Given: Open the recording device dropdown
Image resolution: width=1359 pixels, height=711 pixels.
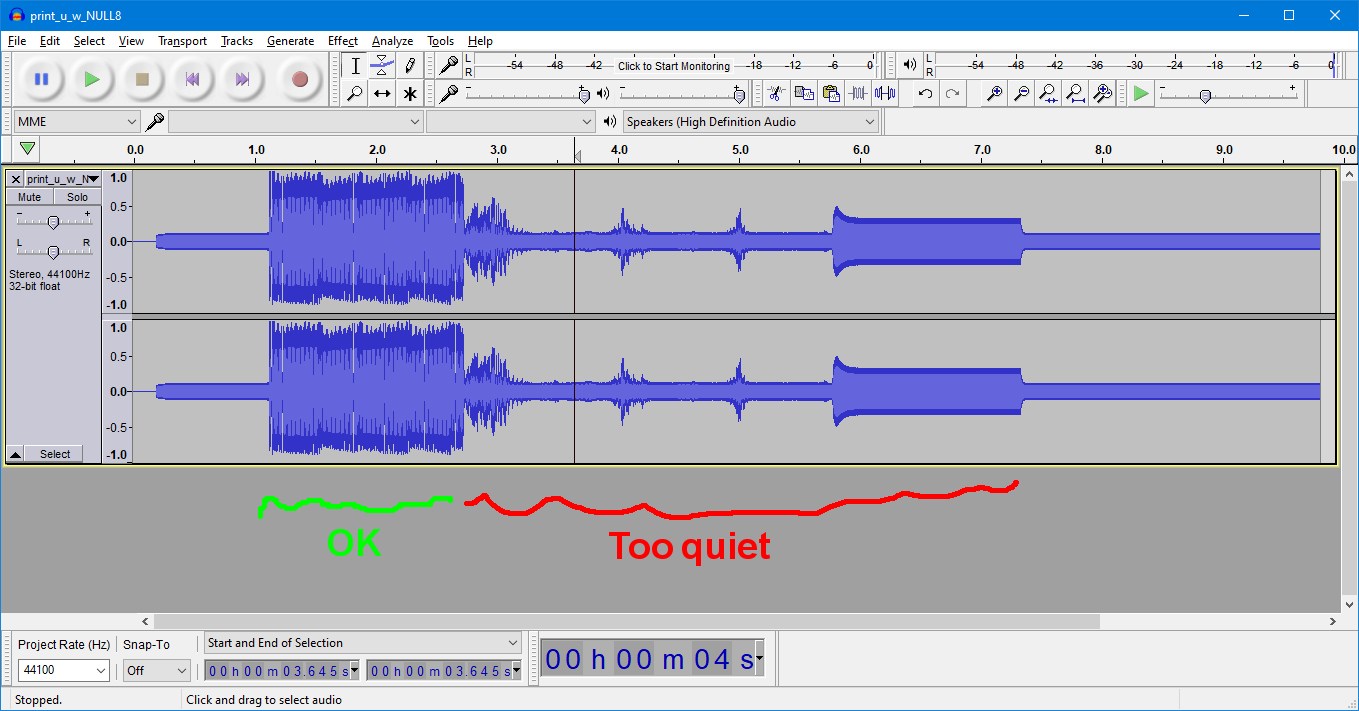Looking at the screenshot, I should tap(296, 121).
